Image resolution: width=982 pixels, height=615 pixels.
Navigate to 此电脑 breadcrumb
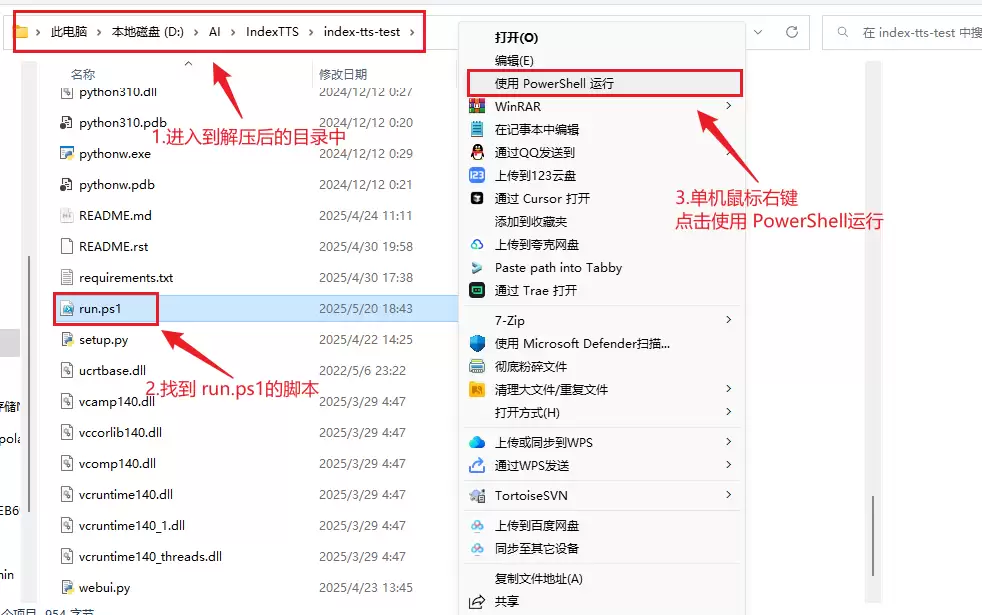click(x=69, y=32)
